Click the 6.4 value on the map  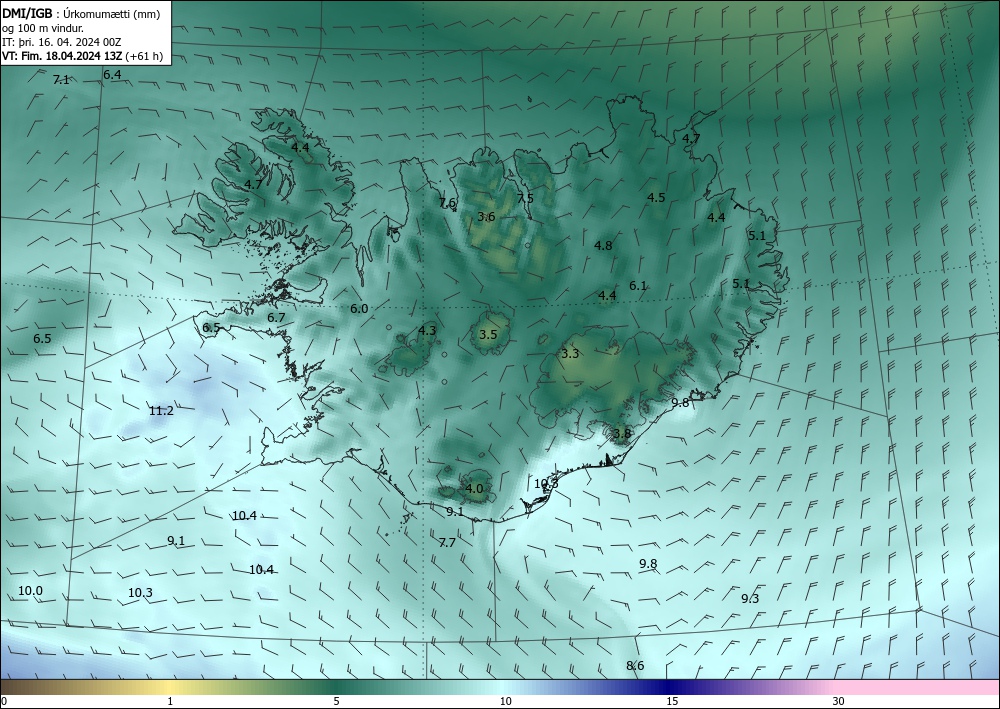(x=112, y=75)
